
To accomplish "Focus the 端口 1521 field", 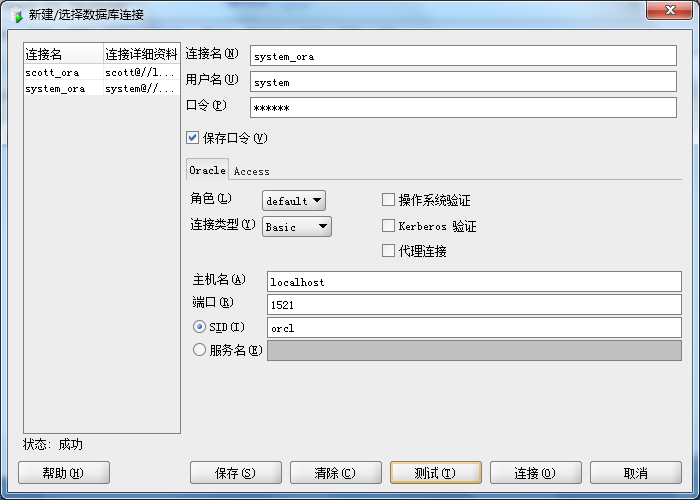I will 474,304.
